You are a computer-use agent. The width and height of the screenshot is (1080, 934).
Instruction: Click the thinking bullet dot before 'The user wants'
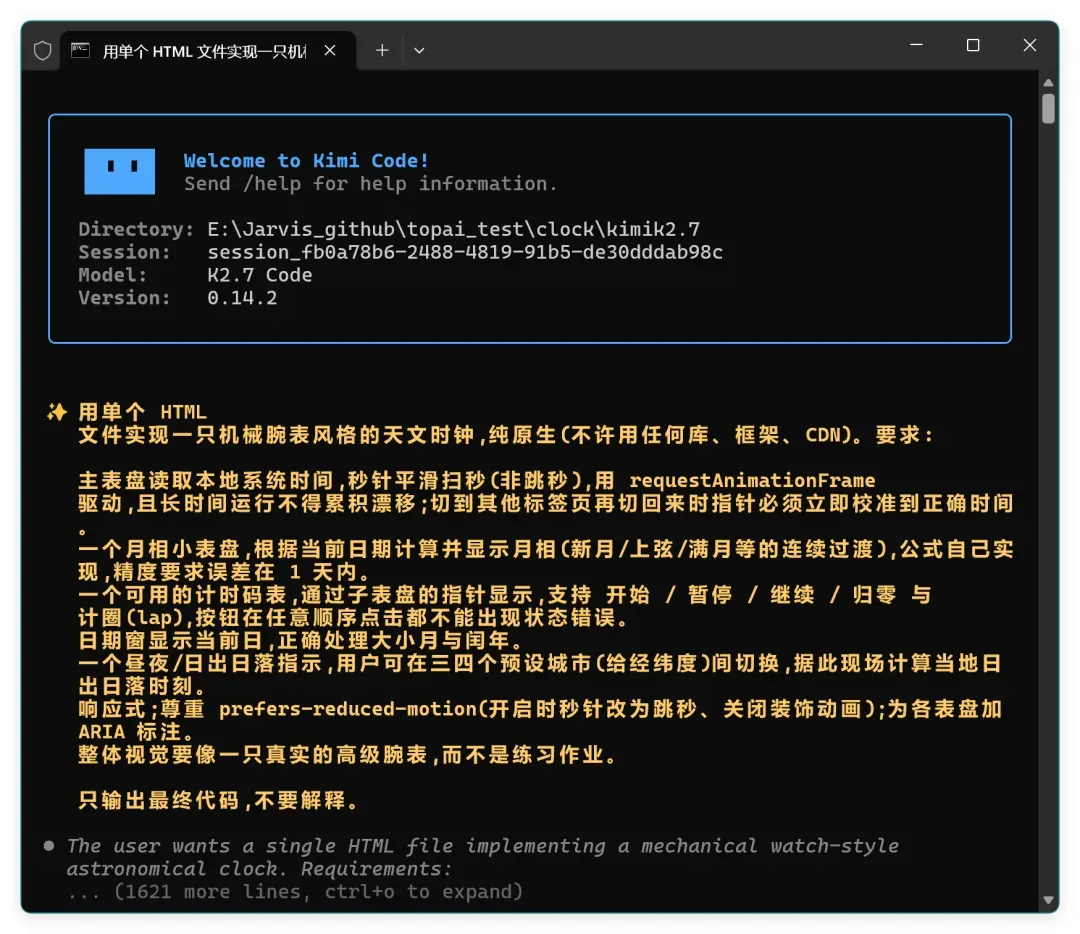[49, 846]
